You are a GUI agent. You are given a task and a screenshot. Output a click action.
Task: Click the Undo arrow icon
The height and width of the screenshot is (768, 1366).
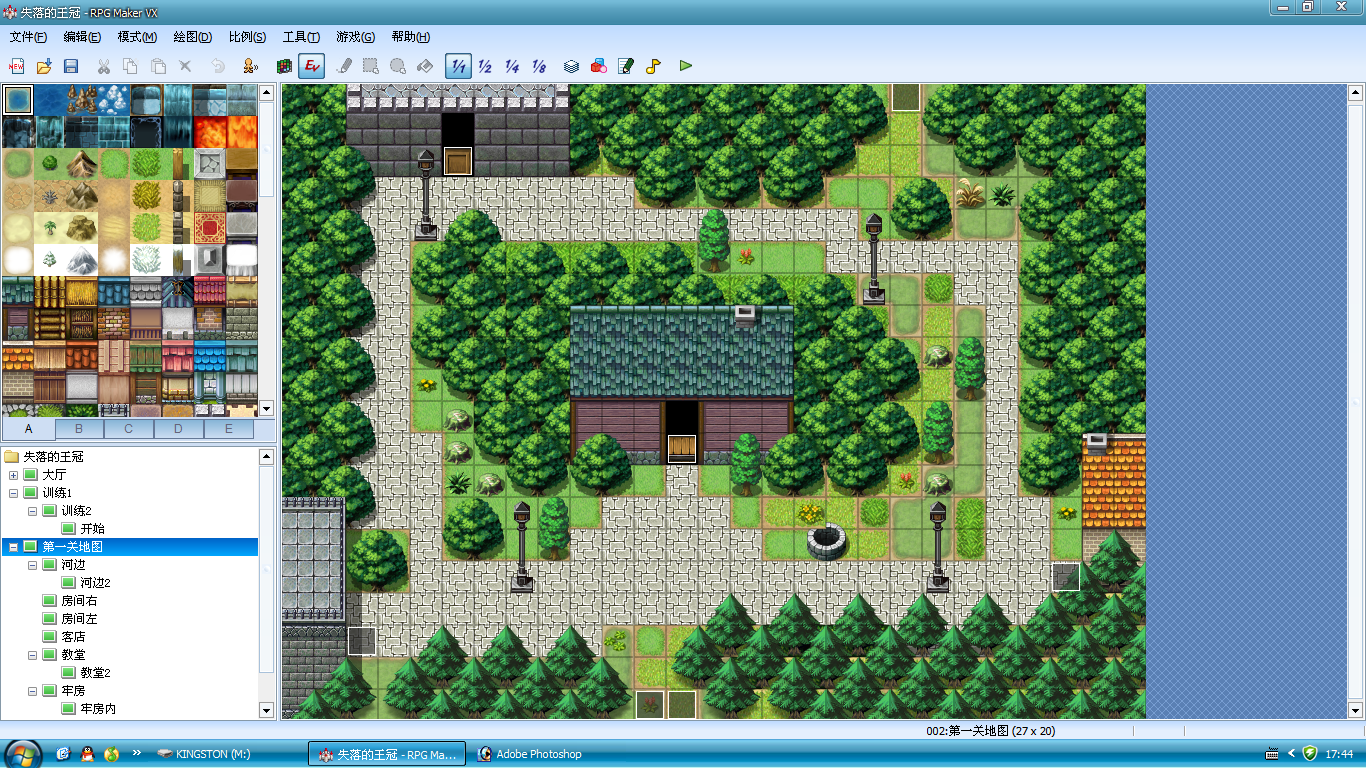click(218, 66)
